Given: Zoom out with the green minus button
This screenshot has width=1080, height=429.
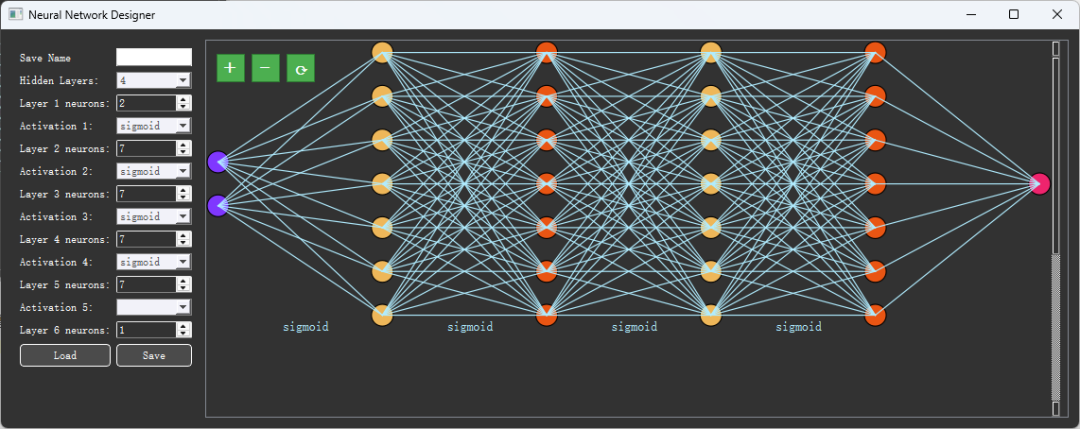Looking at the screenshot, I should [265, 68].
